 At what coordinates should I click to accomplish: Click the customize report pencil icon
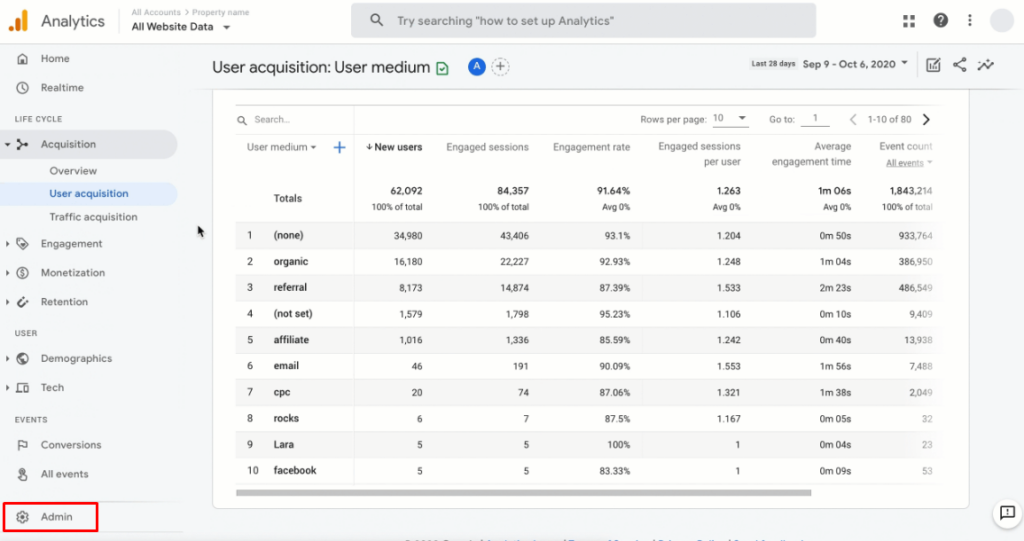tap(933, 65)
